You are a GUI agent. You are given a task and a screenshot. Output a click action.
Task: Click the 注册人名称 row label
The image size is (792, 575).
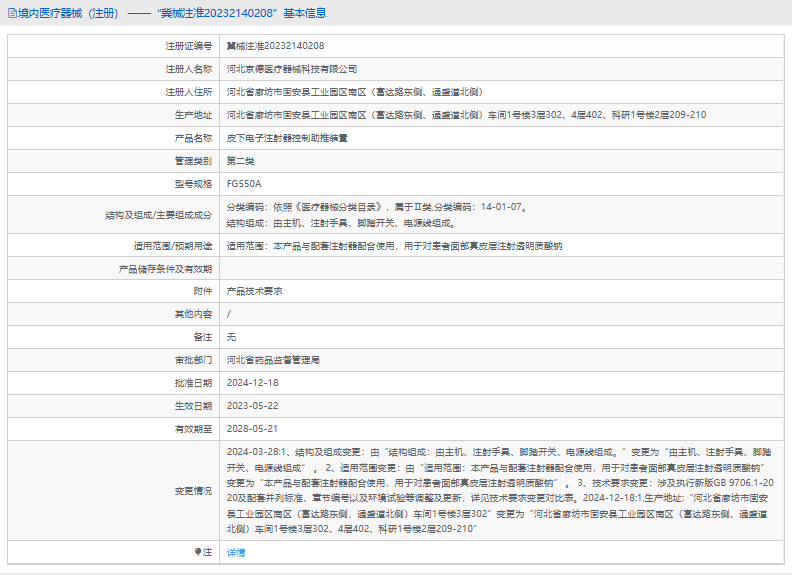pos(189,69)
